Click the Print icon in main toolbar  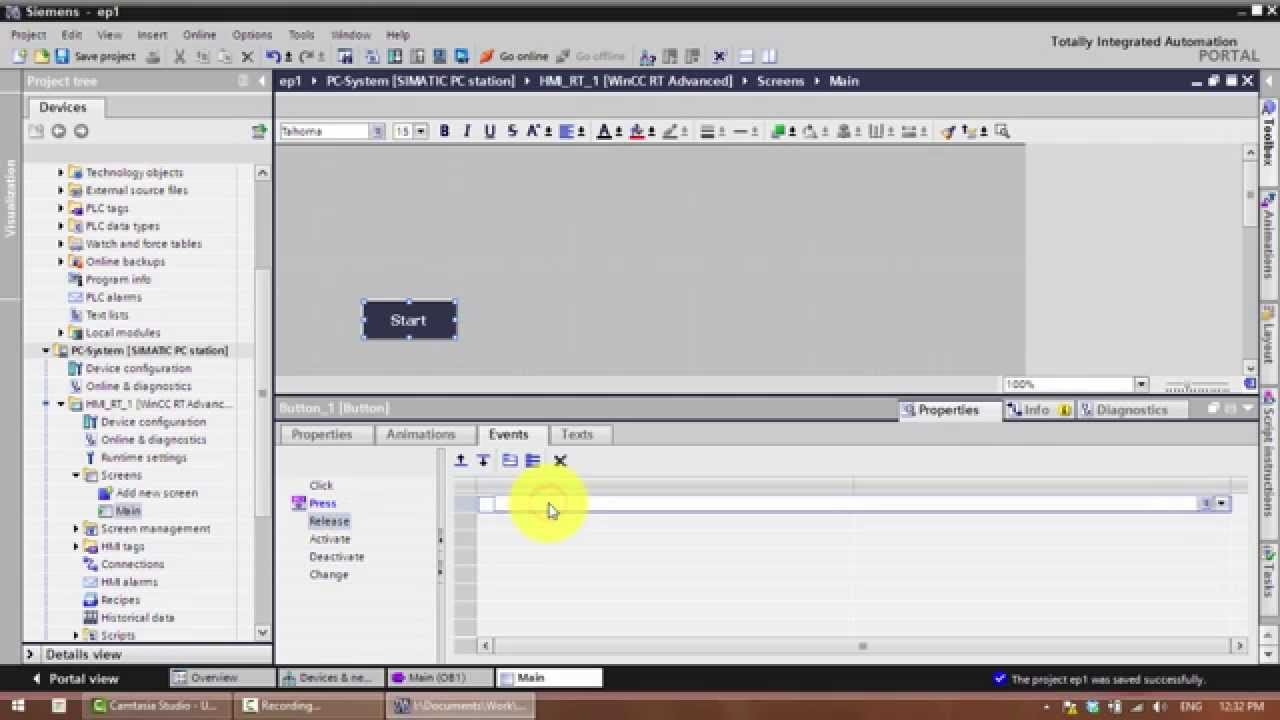(153, 57)
